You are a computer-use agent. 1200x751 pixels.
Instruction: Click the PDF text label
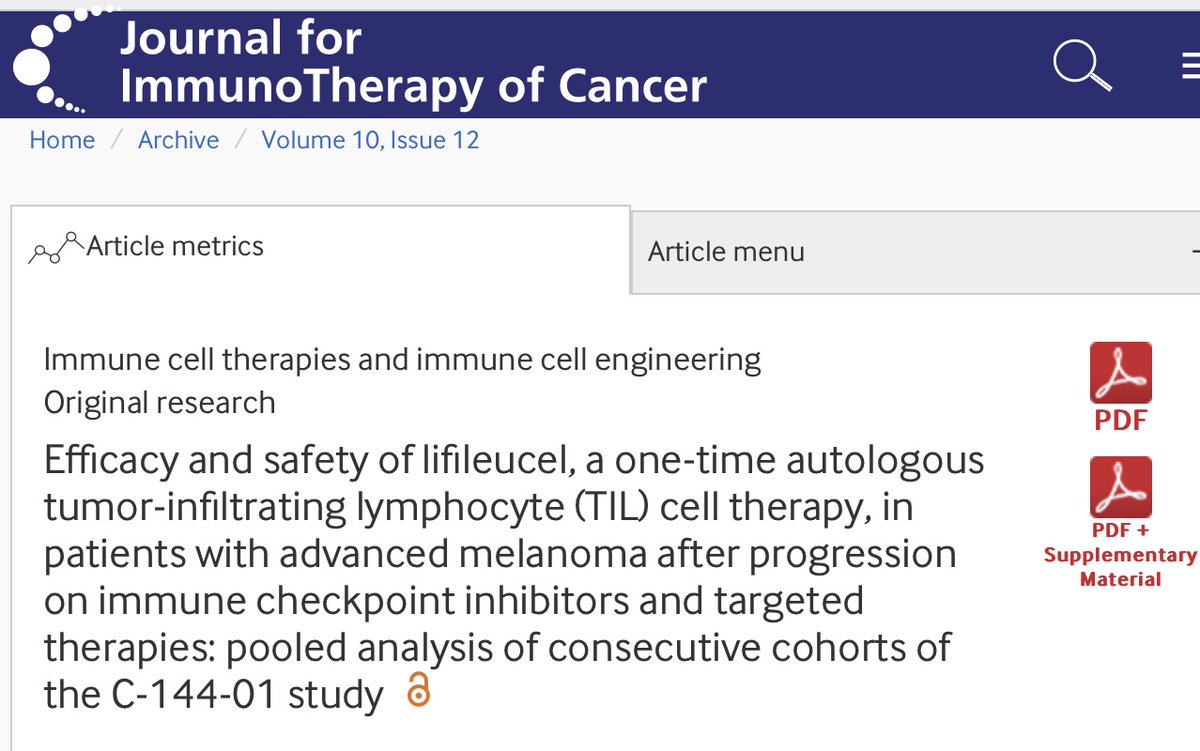pyautogui.click(x=1121, y=420)
